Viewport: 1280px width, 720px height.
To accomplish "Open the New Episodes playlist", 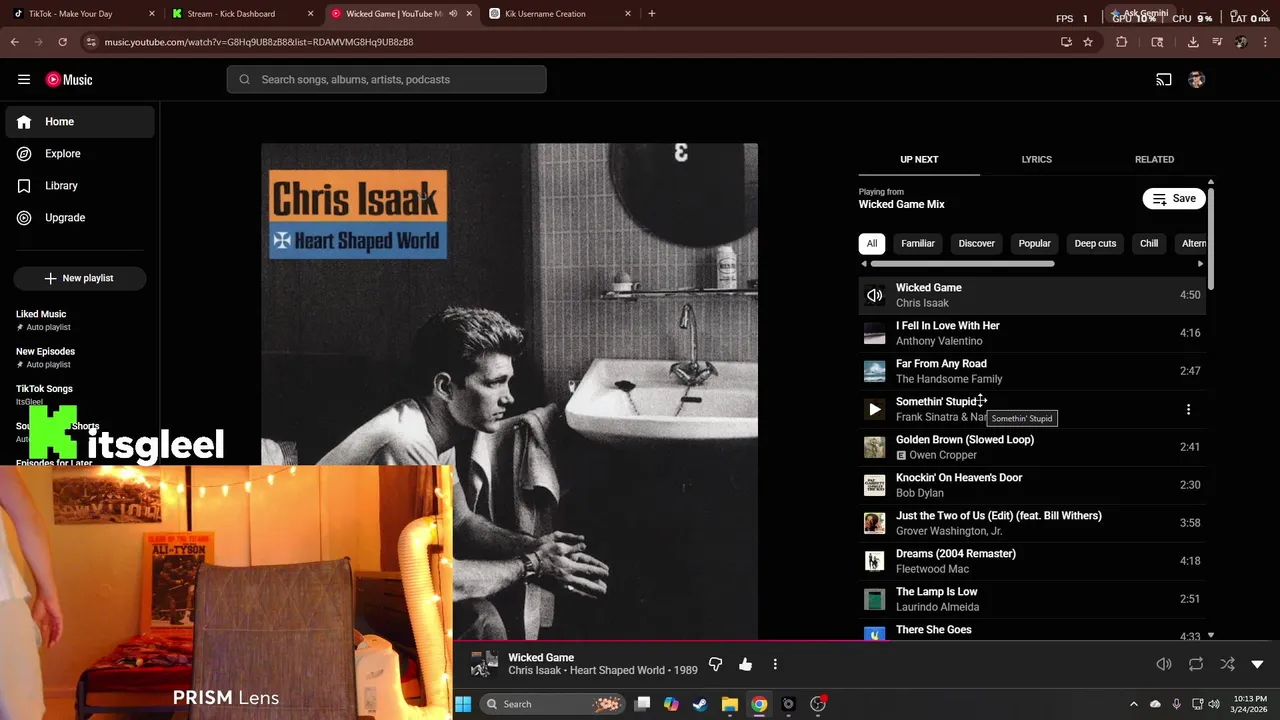I will [80, 357].
